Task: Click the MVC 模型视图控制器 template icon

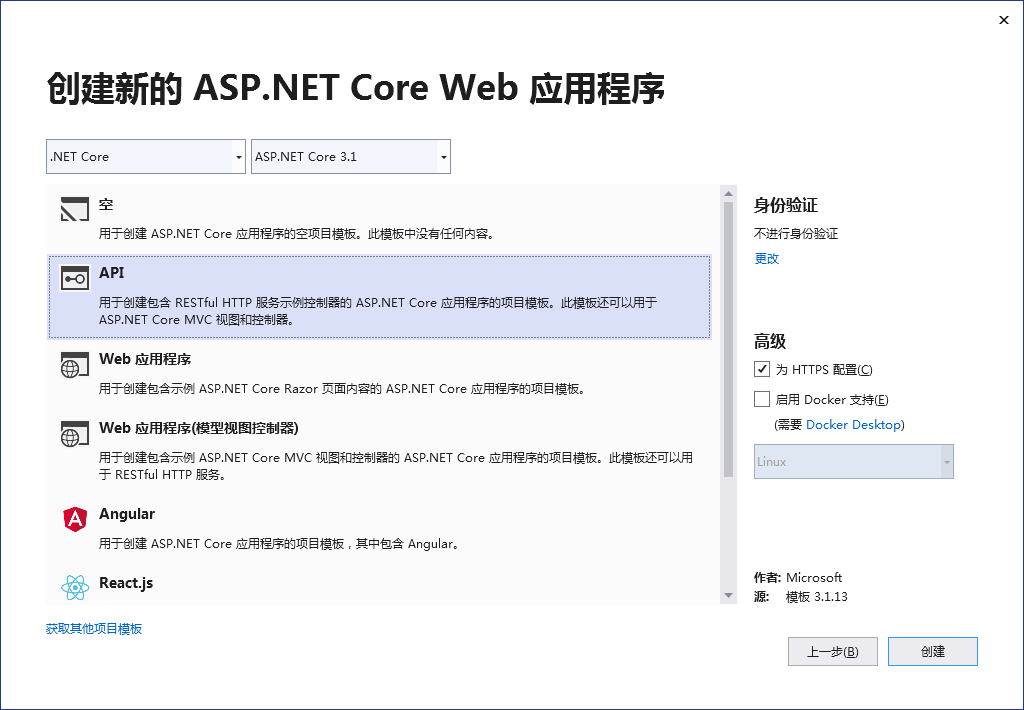Action: pyautogui.click(x=74, y=433)
